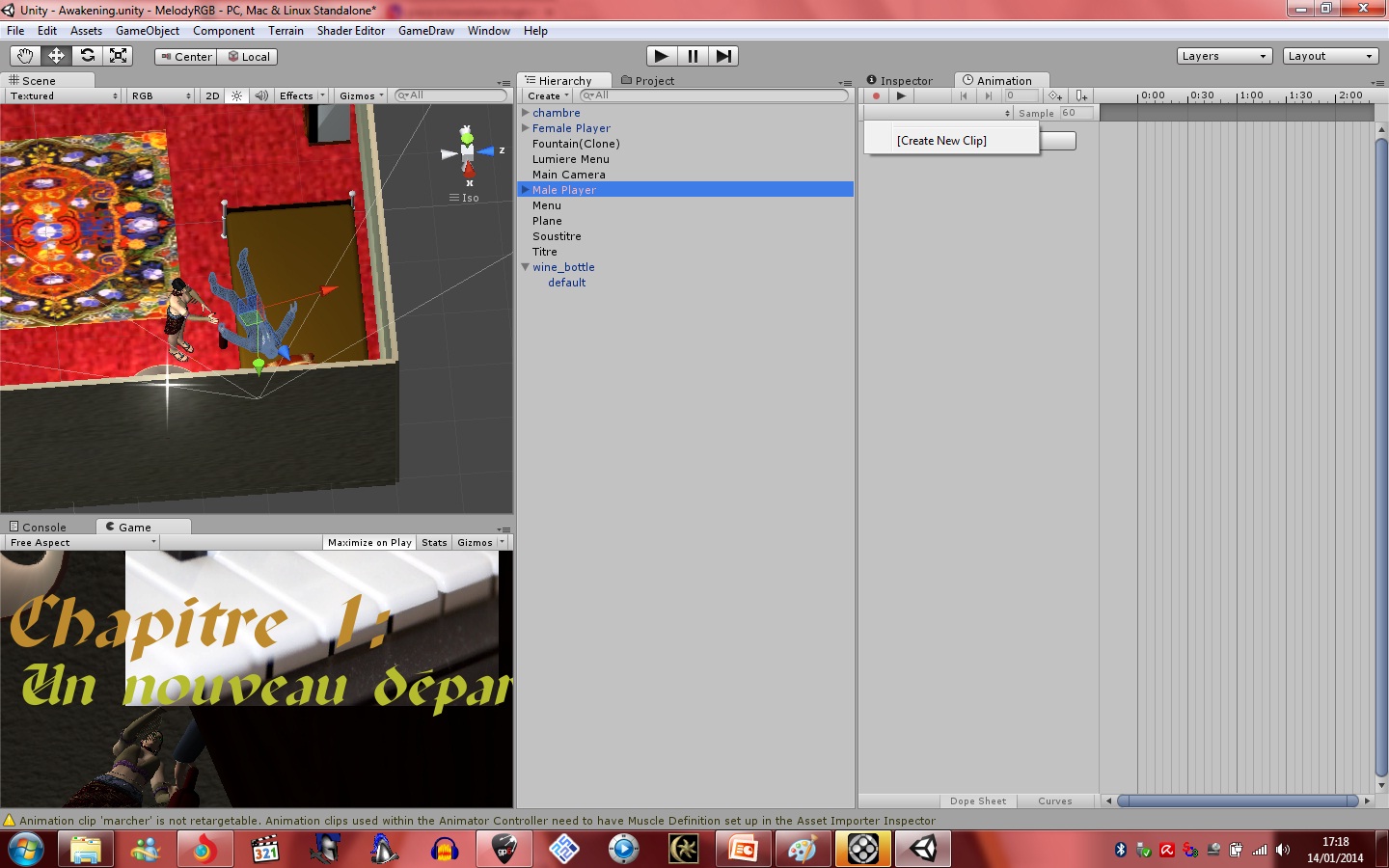This screenshot has width=1389, height=868.
Task: Click the Center pivot button
Action: point(185,56)
